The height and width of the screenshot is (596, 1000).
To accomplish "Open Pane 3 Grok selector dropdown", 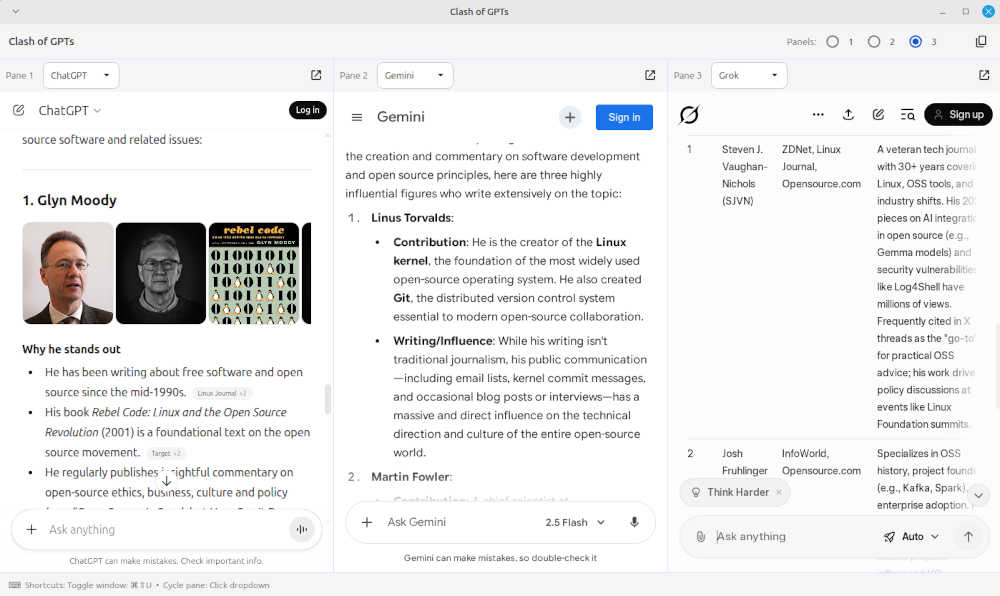I will coord(748,75).
